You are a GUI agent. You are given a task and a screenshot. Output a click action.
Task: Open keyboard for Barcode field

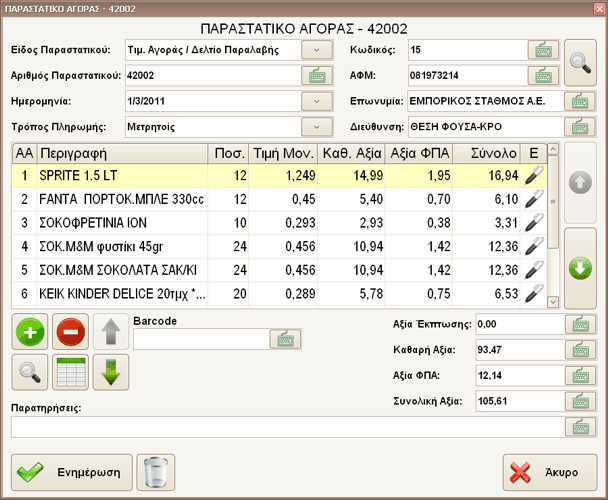click(x=285, y=339)
